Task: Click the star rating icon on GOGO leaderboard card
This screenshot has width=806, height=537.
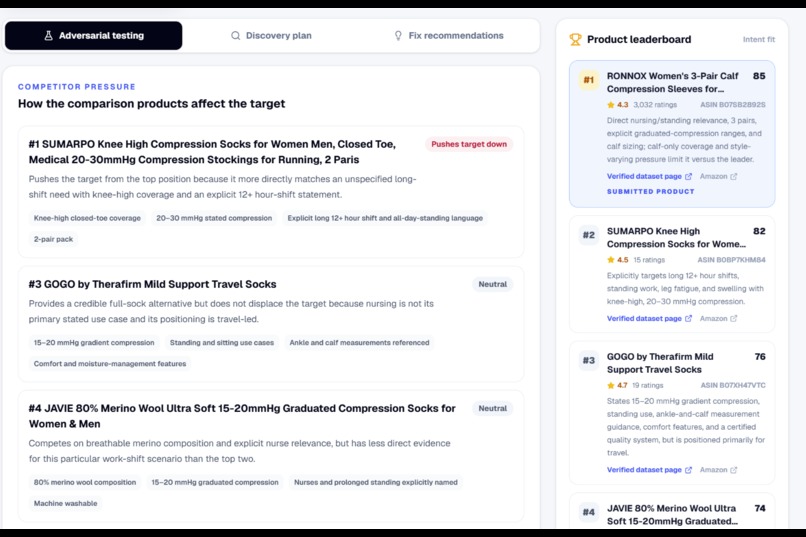Action: pos(611,385)
